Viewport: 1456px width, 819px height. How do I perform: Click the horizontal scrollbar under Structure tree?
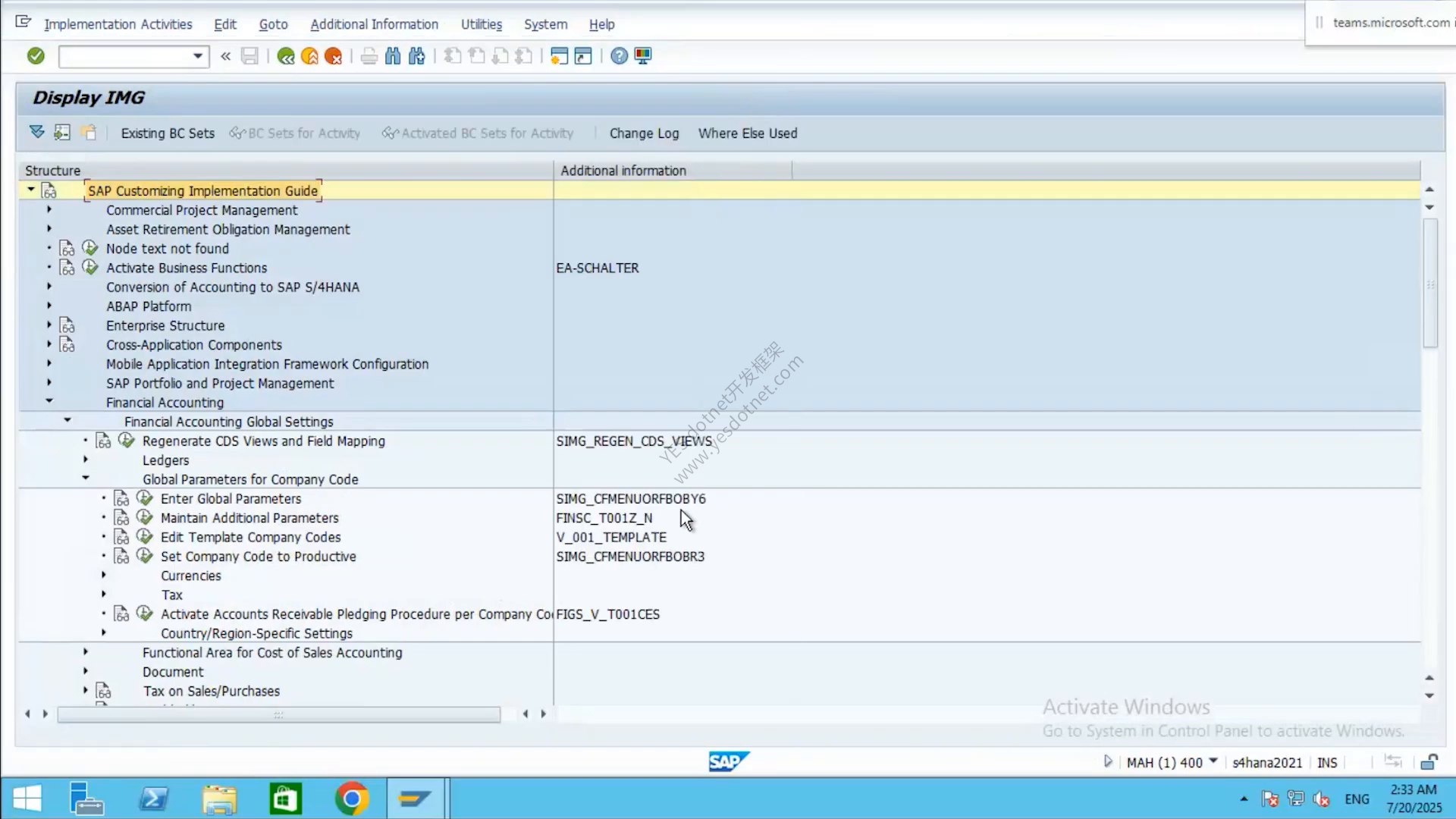[278, 714]
